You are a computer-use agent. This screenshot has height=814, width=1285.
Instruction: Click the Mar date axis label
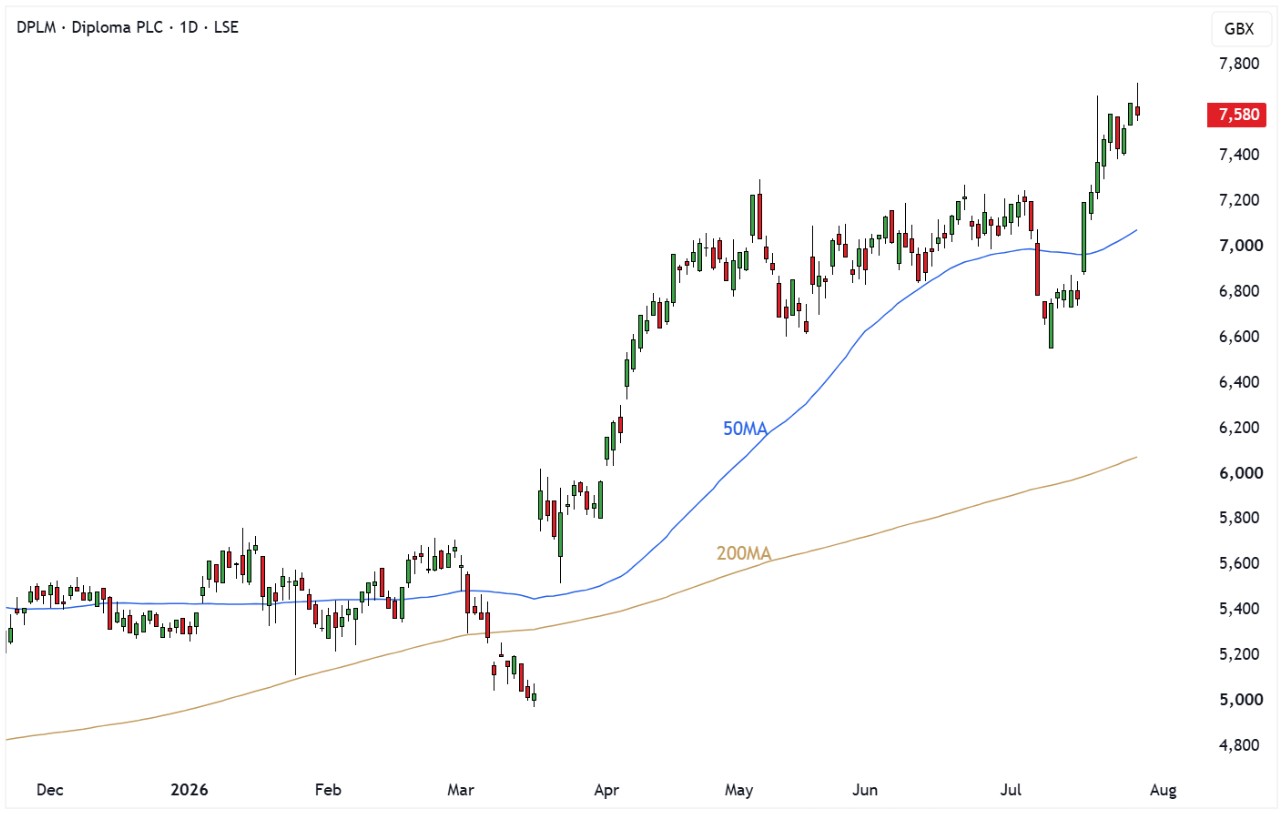[x=461, y=790]
